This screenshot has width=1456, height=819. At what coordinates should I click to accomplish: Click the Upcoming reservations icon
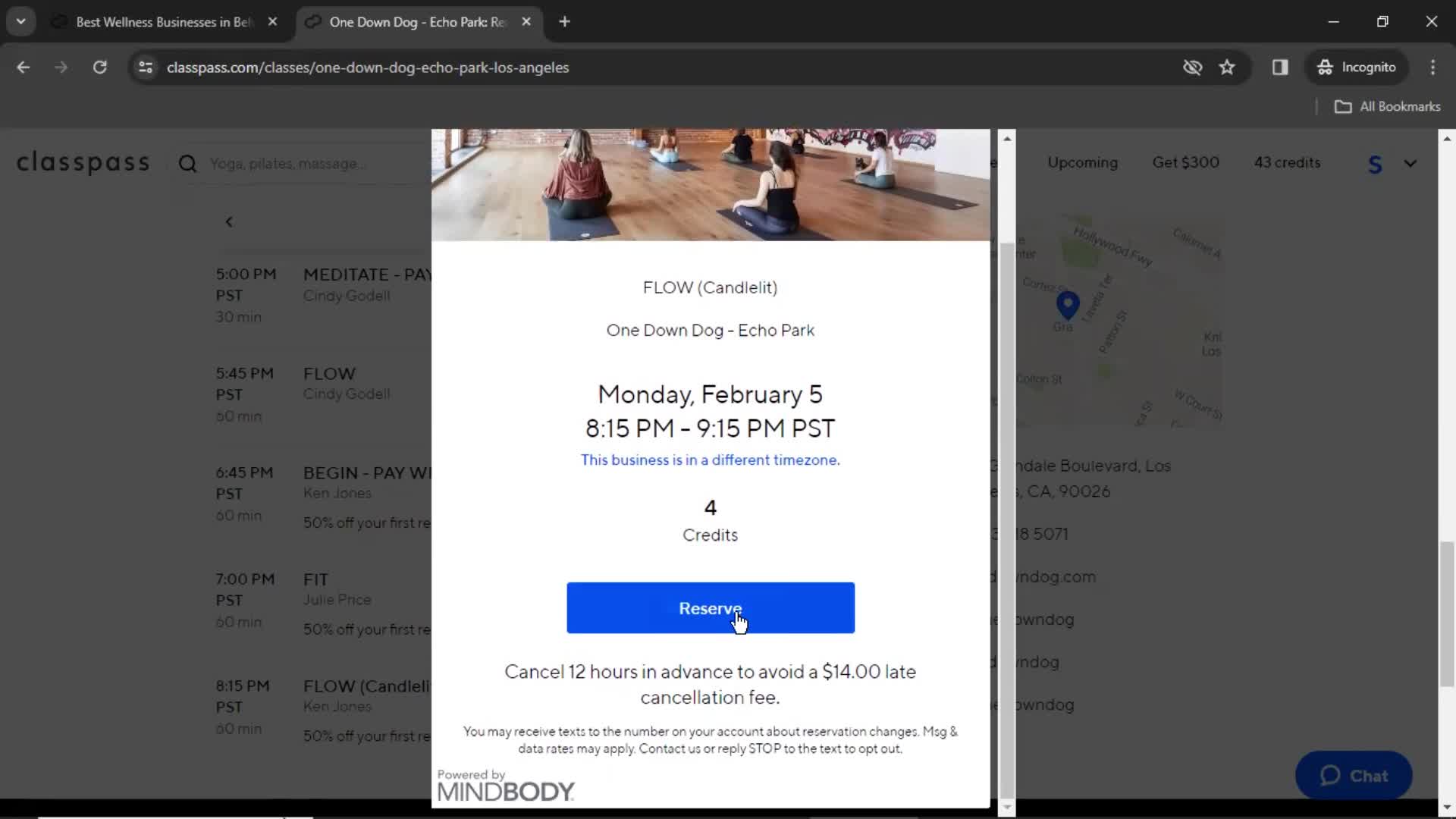click(x=1083, y=162)
